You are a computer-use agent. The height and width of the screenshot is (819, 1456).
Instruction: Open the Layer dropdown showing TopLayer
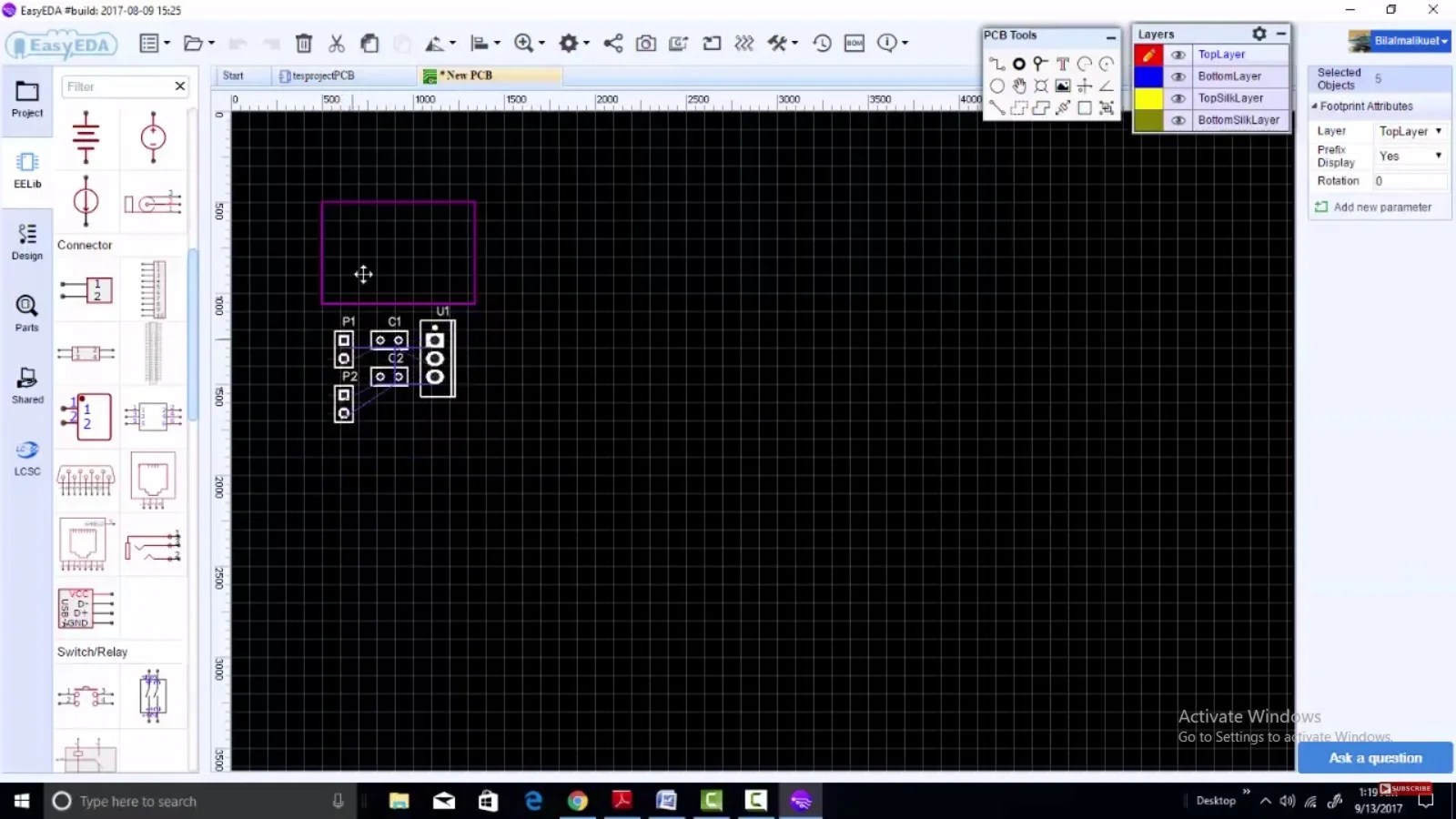pyautogui.click(x=1410, y=131)
